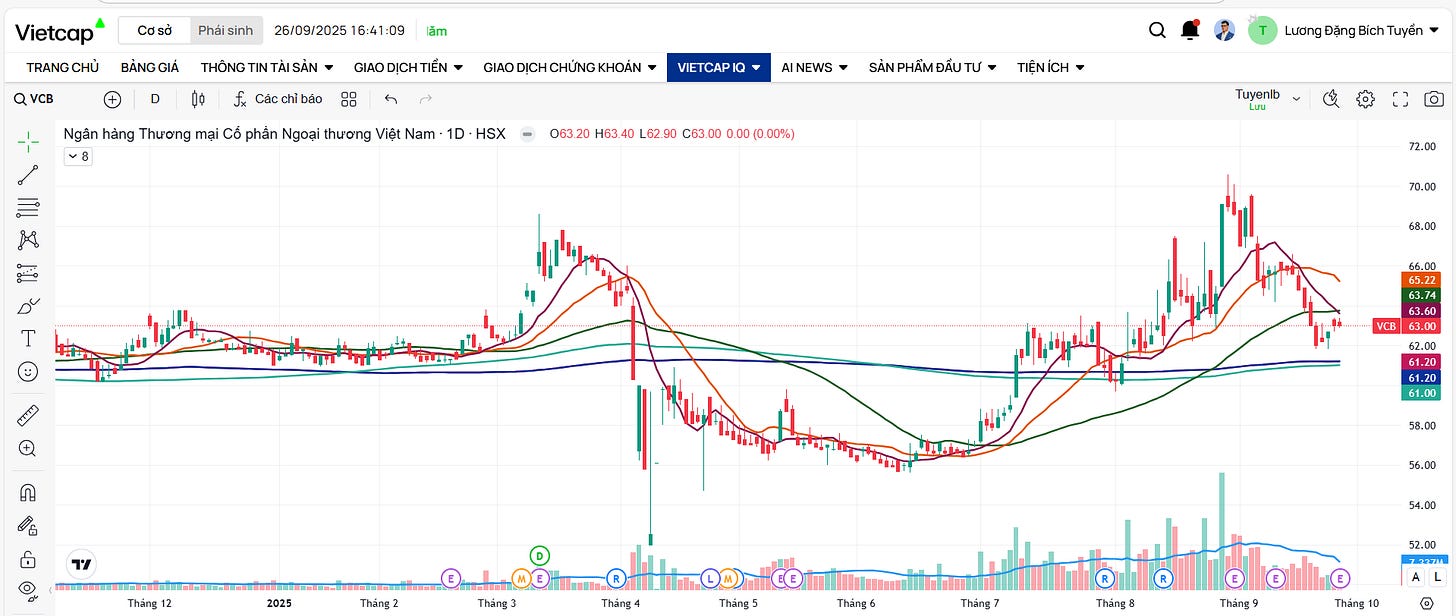Open the VIETCAP IQ tab
Image resolution: width=1456 pixels, height=616 pixels.
[x=718, y=67]
